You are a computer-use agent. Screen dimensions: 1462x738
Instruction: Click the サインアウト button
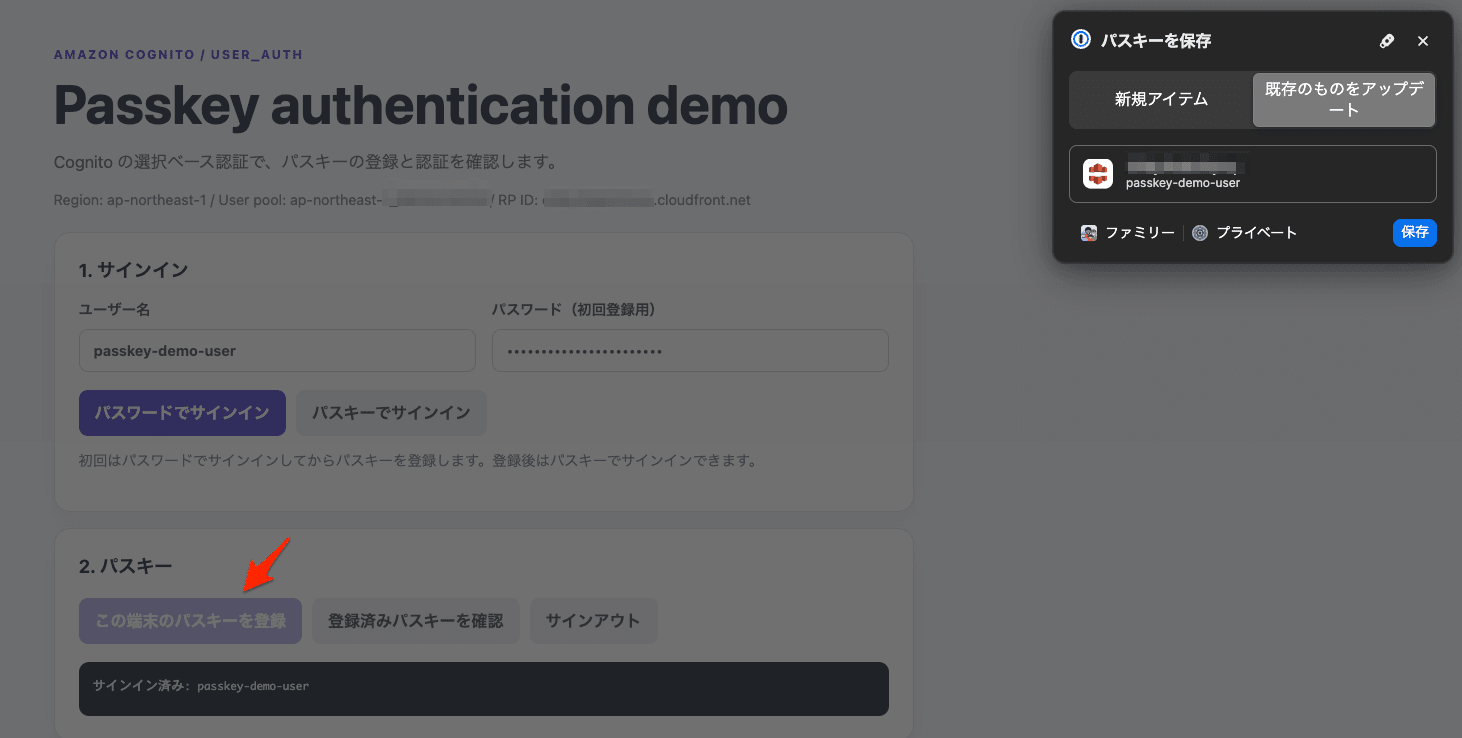[593, 621]
